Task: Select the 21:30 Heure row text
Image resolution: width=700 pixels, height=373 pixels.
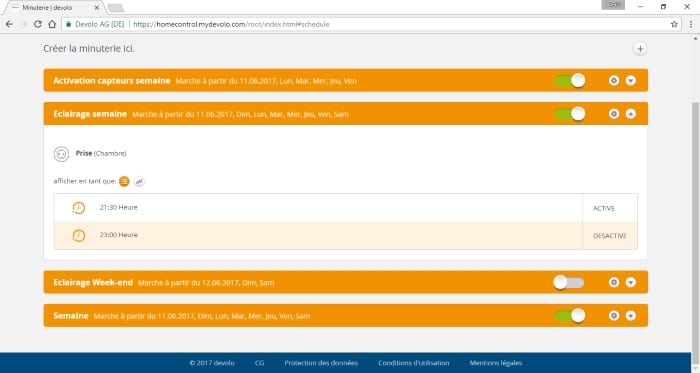Action: (119, 207)
